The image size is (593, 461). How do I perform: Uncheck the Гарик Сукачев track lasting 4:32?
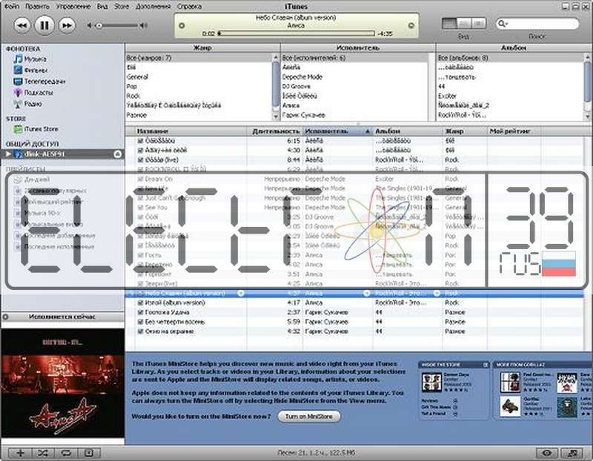(x=140, y=331)
